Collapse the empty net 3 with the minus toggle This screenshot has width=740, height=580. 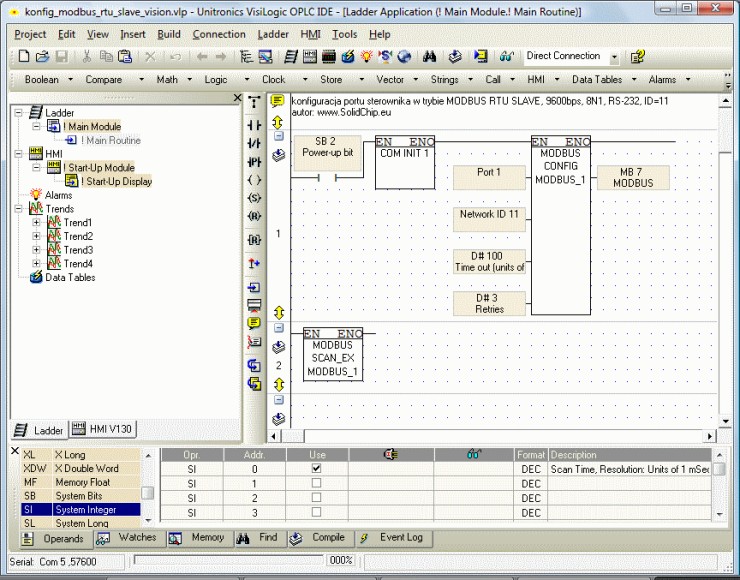(x=279, y=400)
